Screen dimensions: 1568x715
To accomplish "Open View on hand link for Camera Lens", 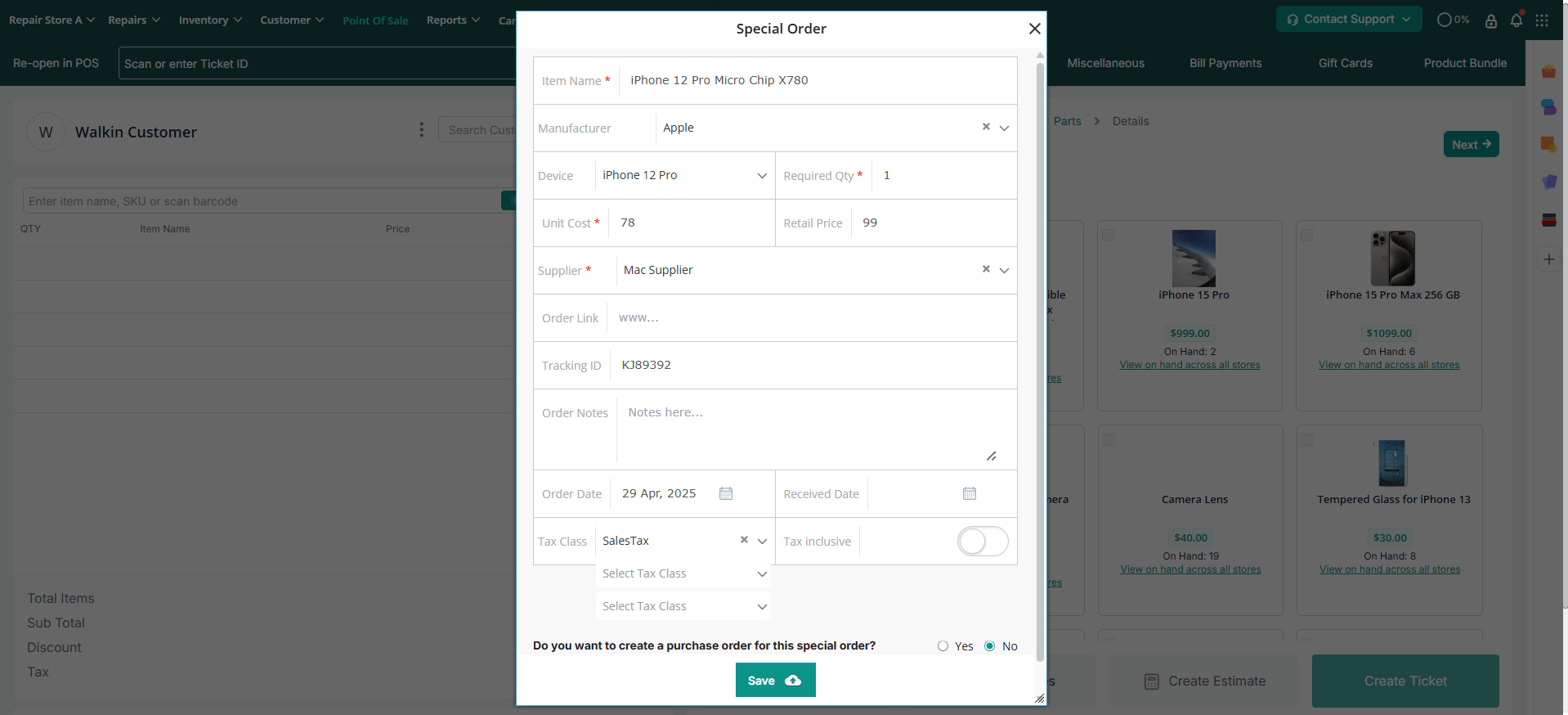I will click(x=1190, y=569).
